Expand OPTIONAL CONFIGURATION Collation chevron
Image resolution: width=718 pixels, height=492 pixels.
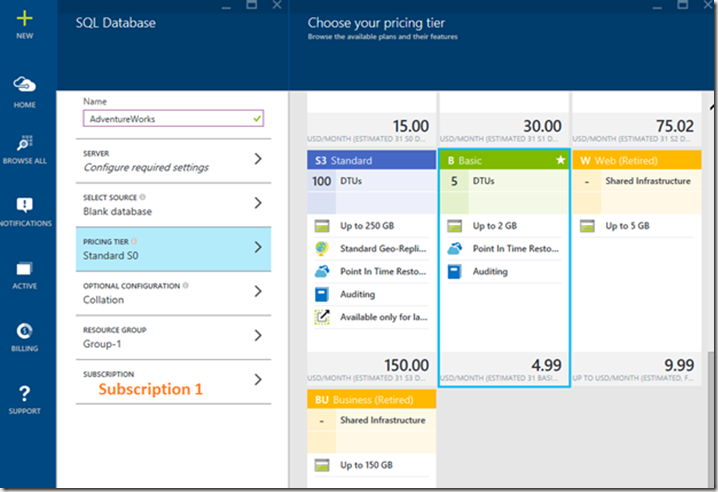pyautogui.click(x=258, y=291)
